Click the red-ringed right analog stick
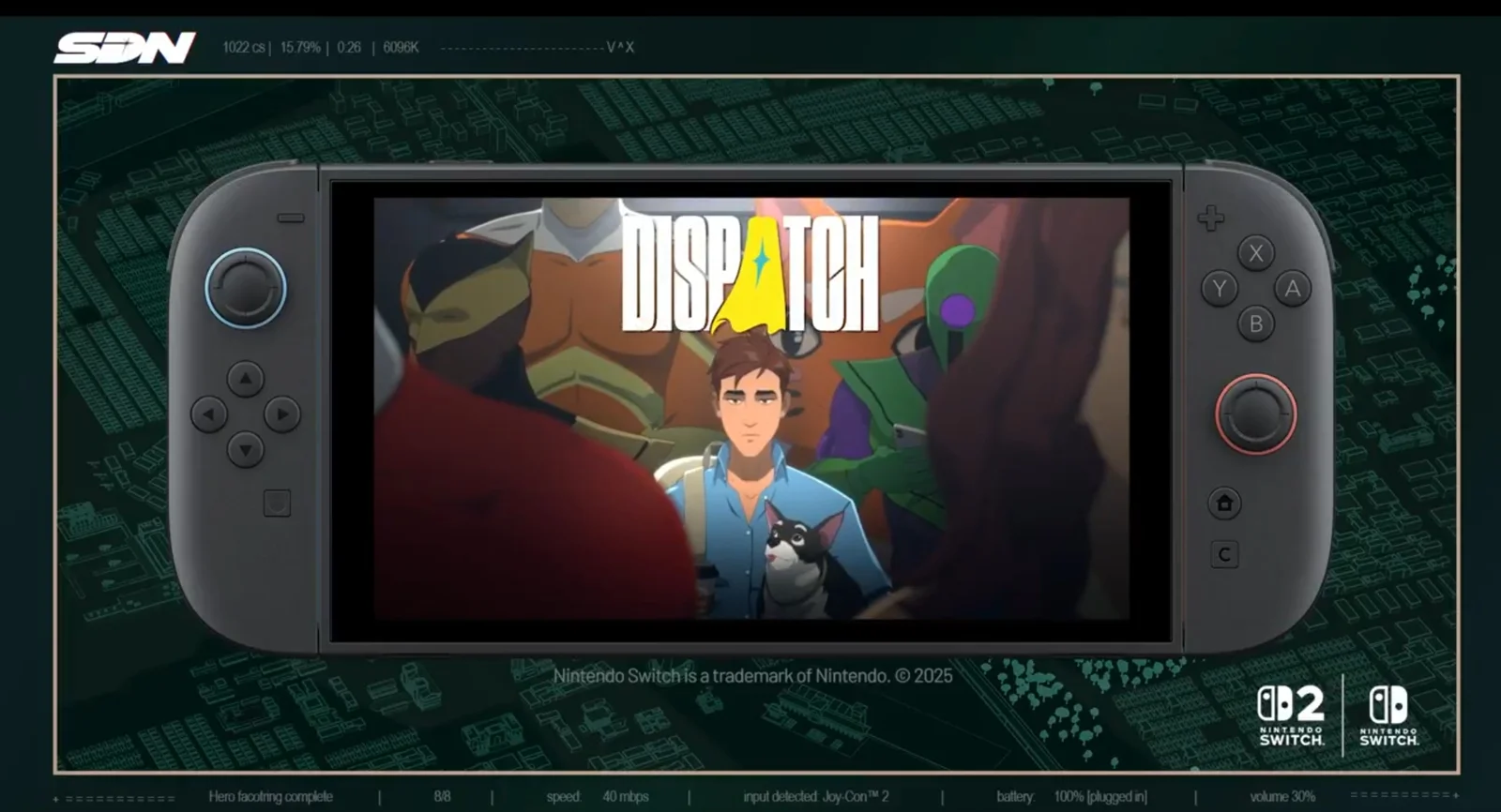This screenshot has width=1501, height=812. pyautogui.click(x=1255, y=414)
